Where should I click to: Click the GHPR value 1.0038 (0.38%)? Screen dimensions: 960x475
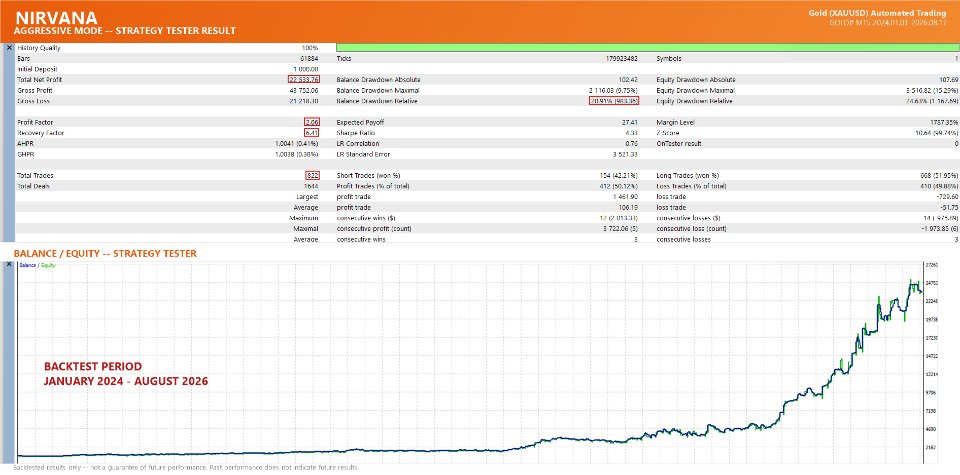(x=297, y=154)
